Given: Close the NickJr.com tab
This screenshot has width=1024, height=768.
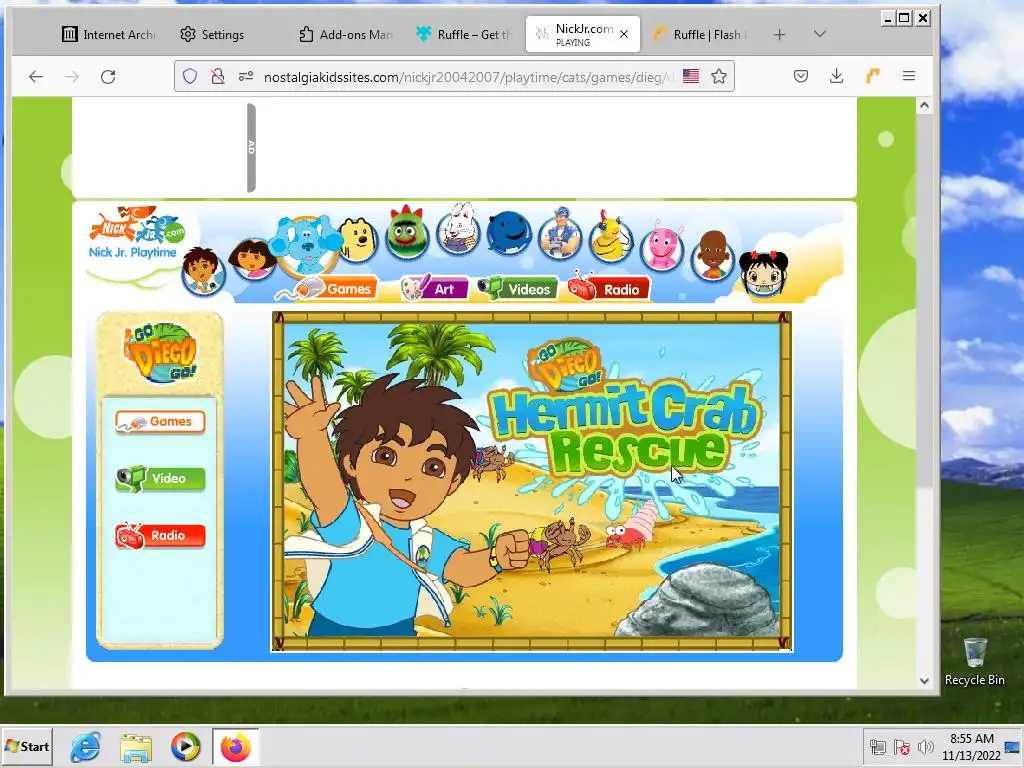Looking at the screenshot, I should [624, 34].
